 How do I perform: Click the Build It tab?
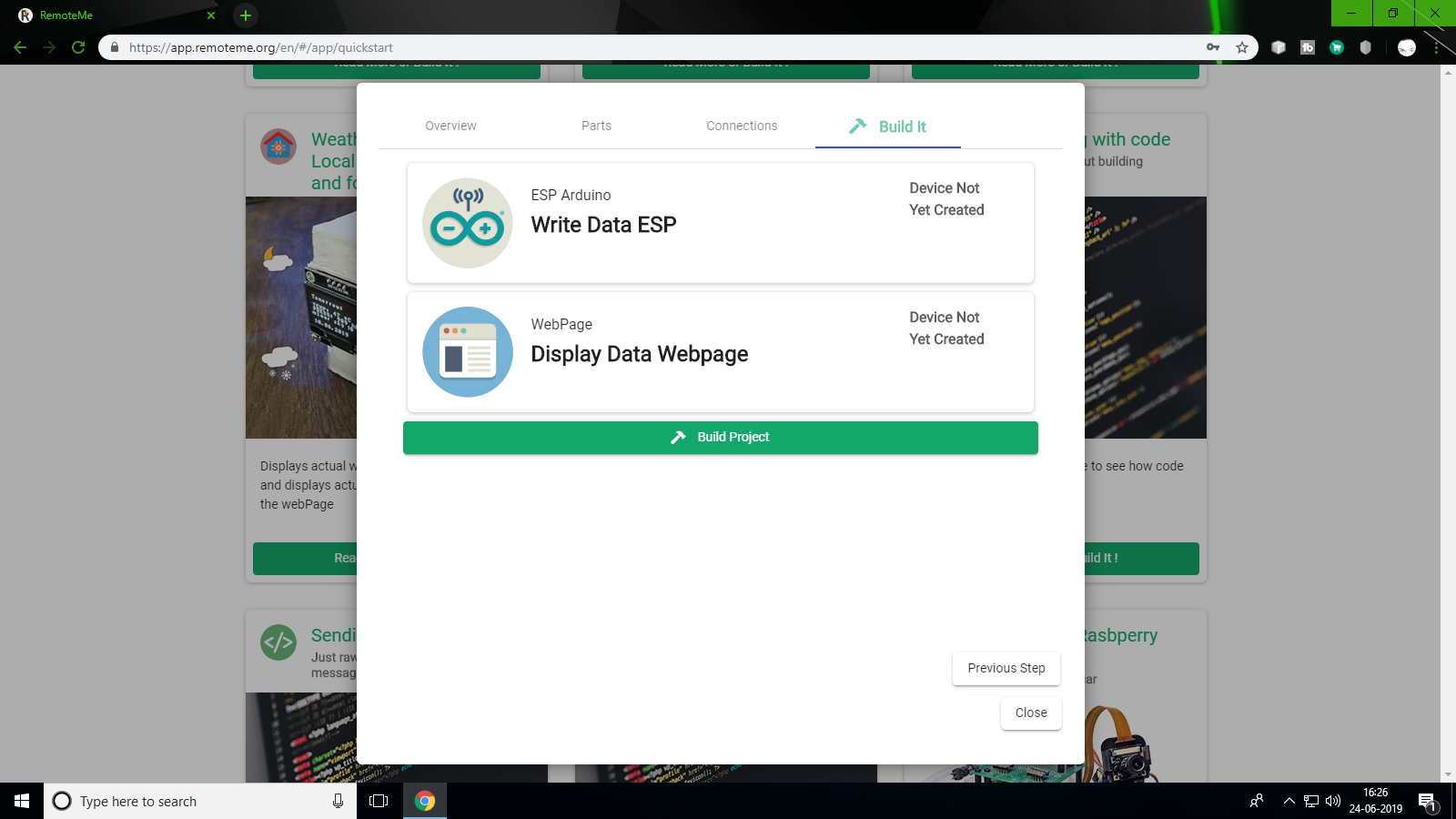coord(888,126)
